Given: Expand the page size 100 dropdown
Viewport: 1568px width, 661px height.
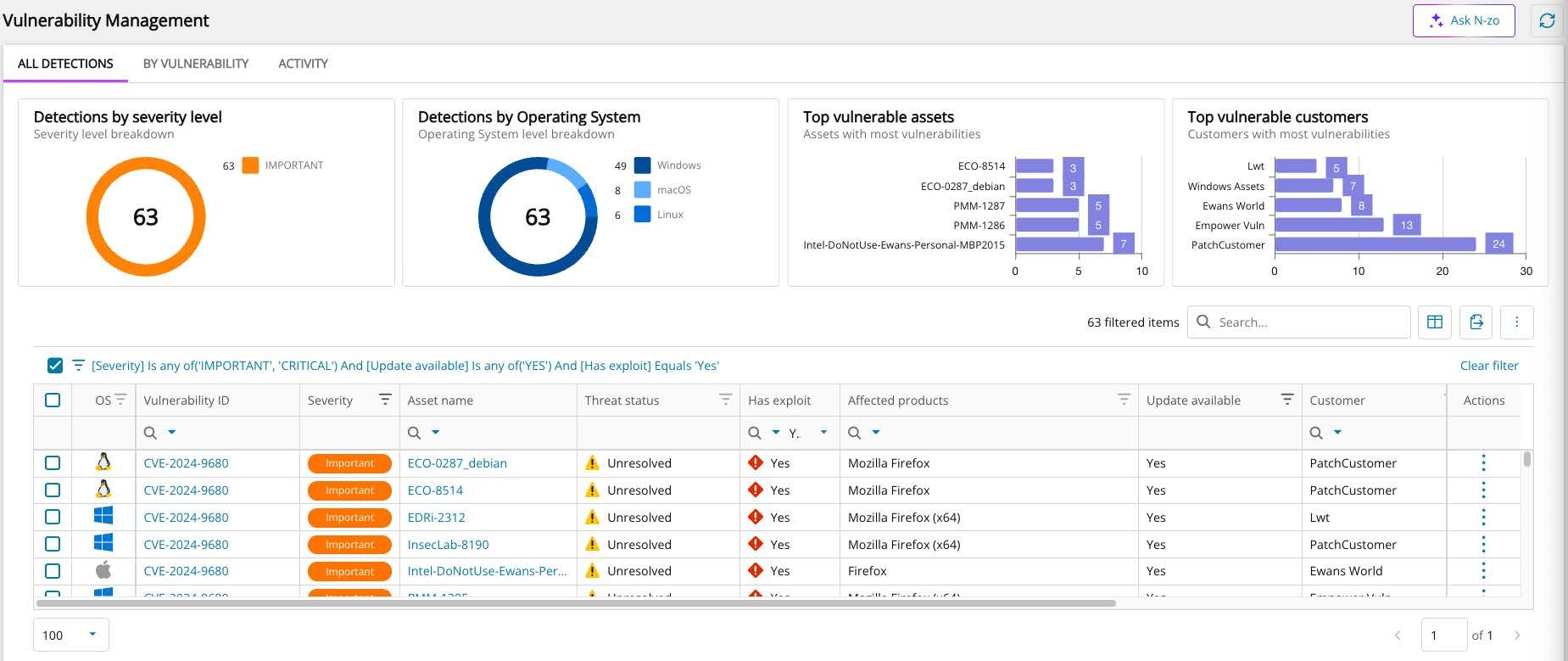Looking at the screenshot, I should [71, 635].
